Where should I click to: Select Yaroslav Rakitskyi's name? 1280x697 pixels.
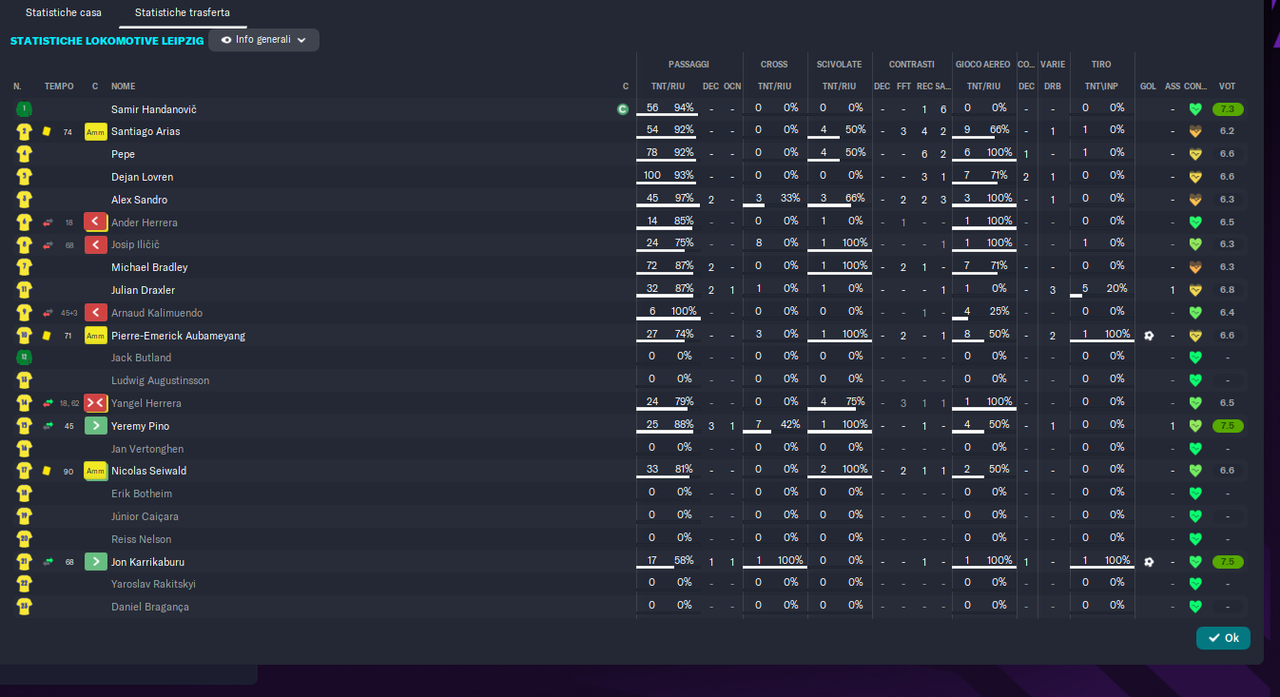click(x=153, y=584)
